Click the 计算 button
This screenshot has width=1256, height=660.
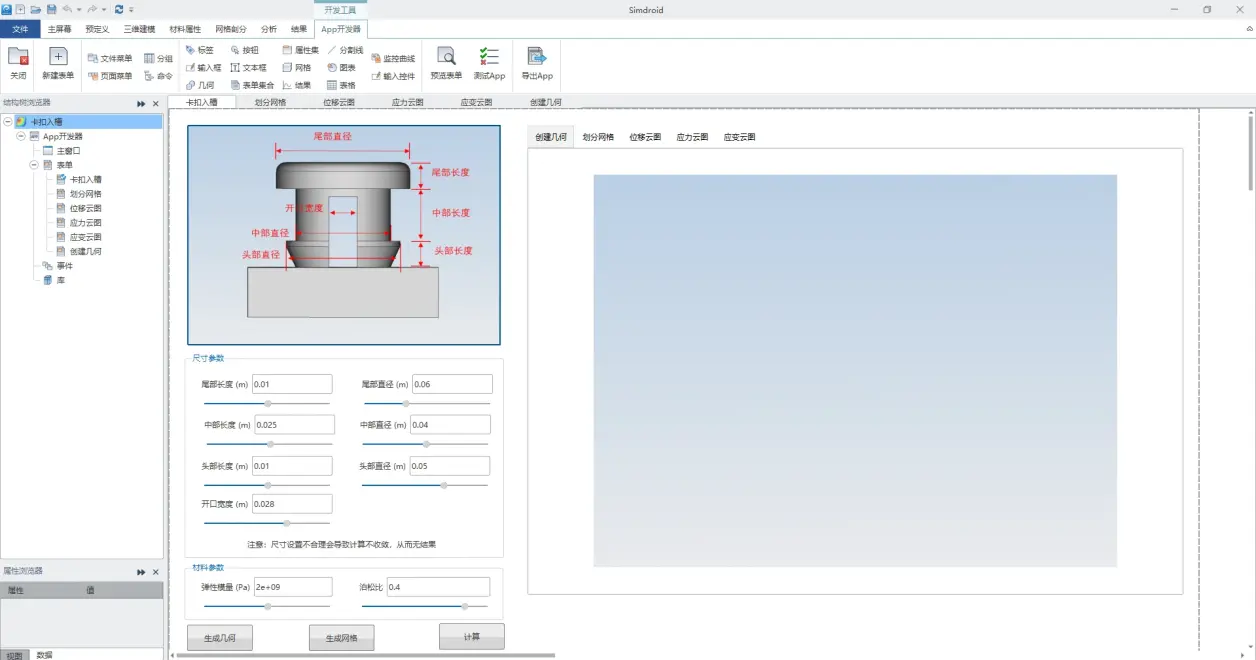click(471, 636)
